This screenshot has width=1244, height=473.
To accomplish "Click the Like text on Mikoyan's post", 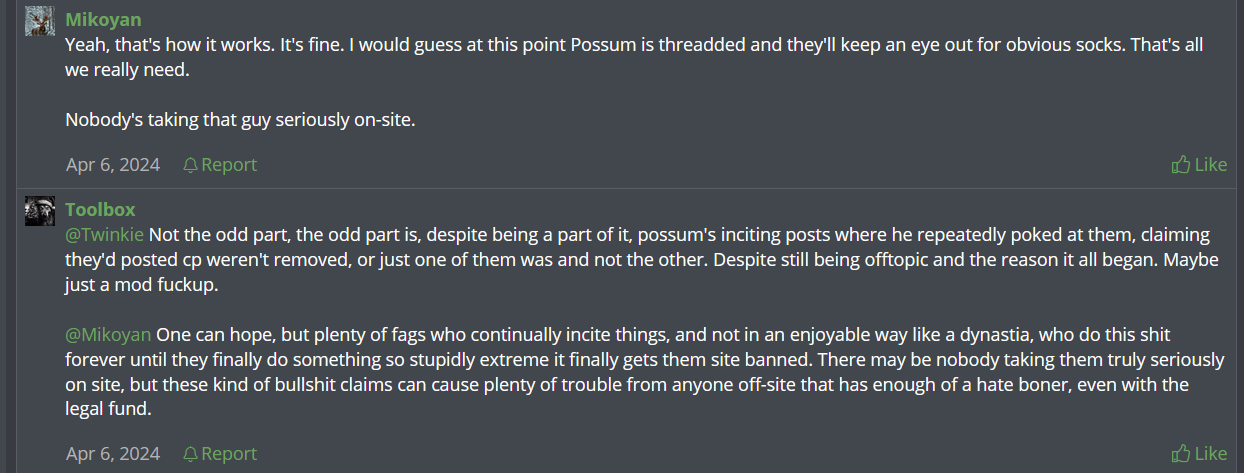I will [1211, 165].
